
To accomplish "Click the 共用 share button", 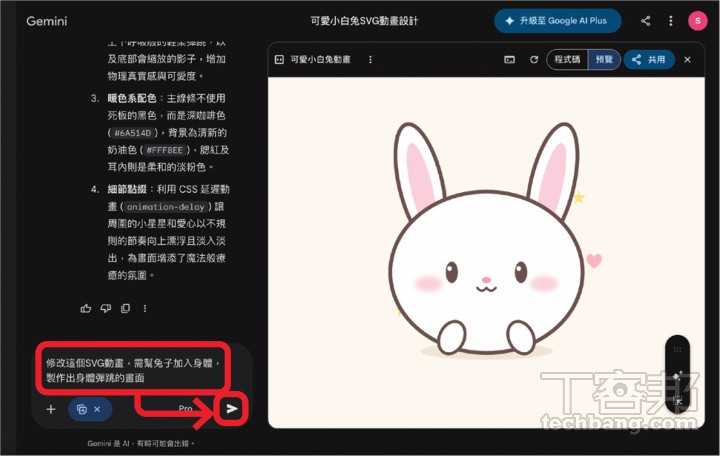I will 649,60.
